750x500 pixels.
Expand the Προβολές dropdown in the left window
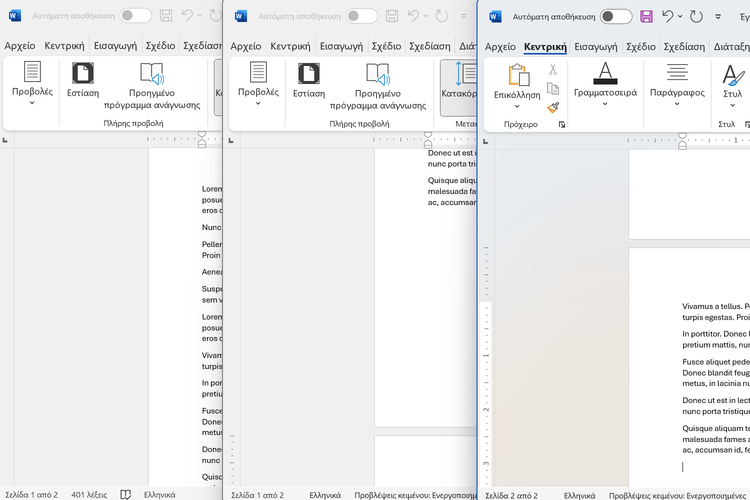click(x=32, y=103)
